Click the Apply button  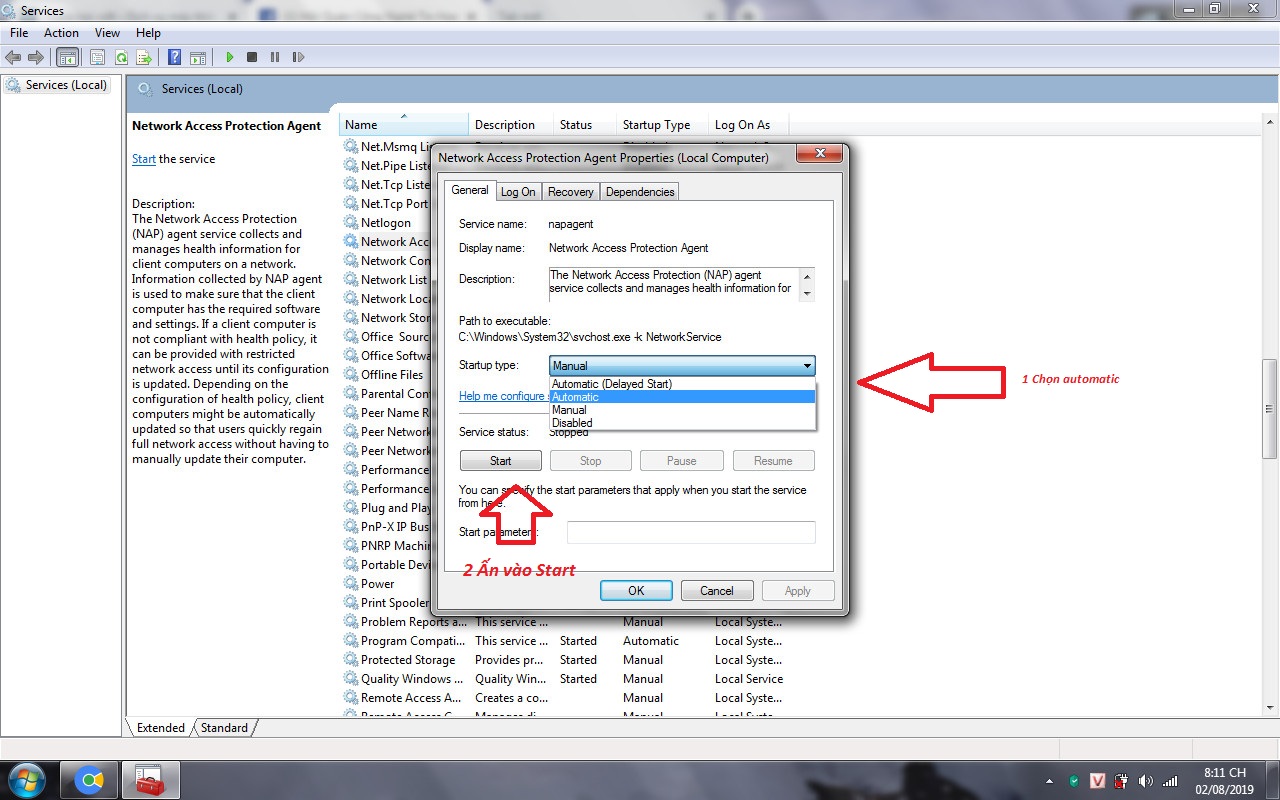tap(798, 591)
